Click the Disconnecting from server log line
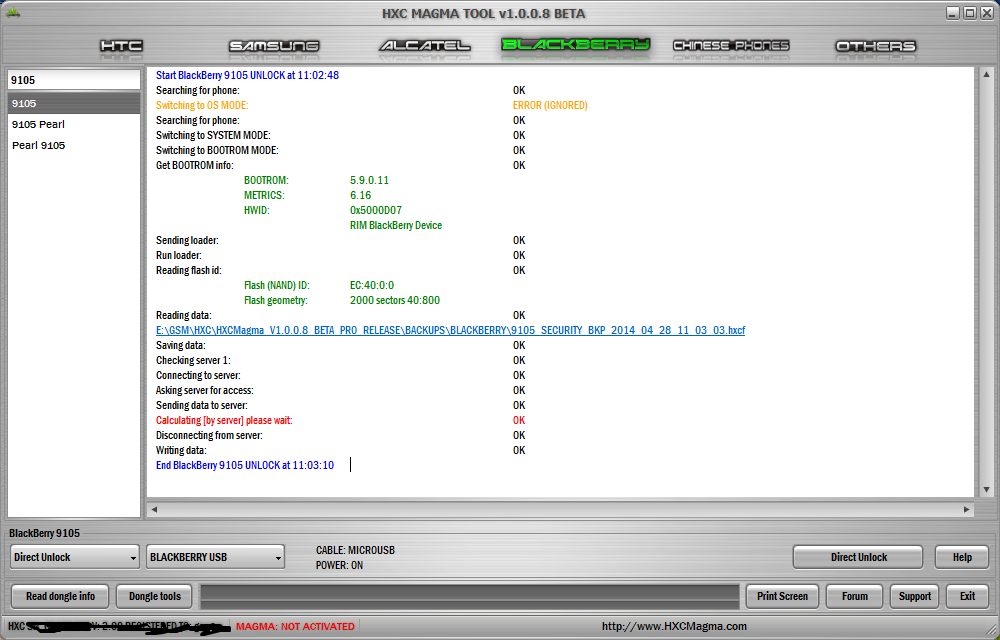Screen dimensions: 1000x640 (209, 435)
